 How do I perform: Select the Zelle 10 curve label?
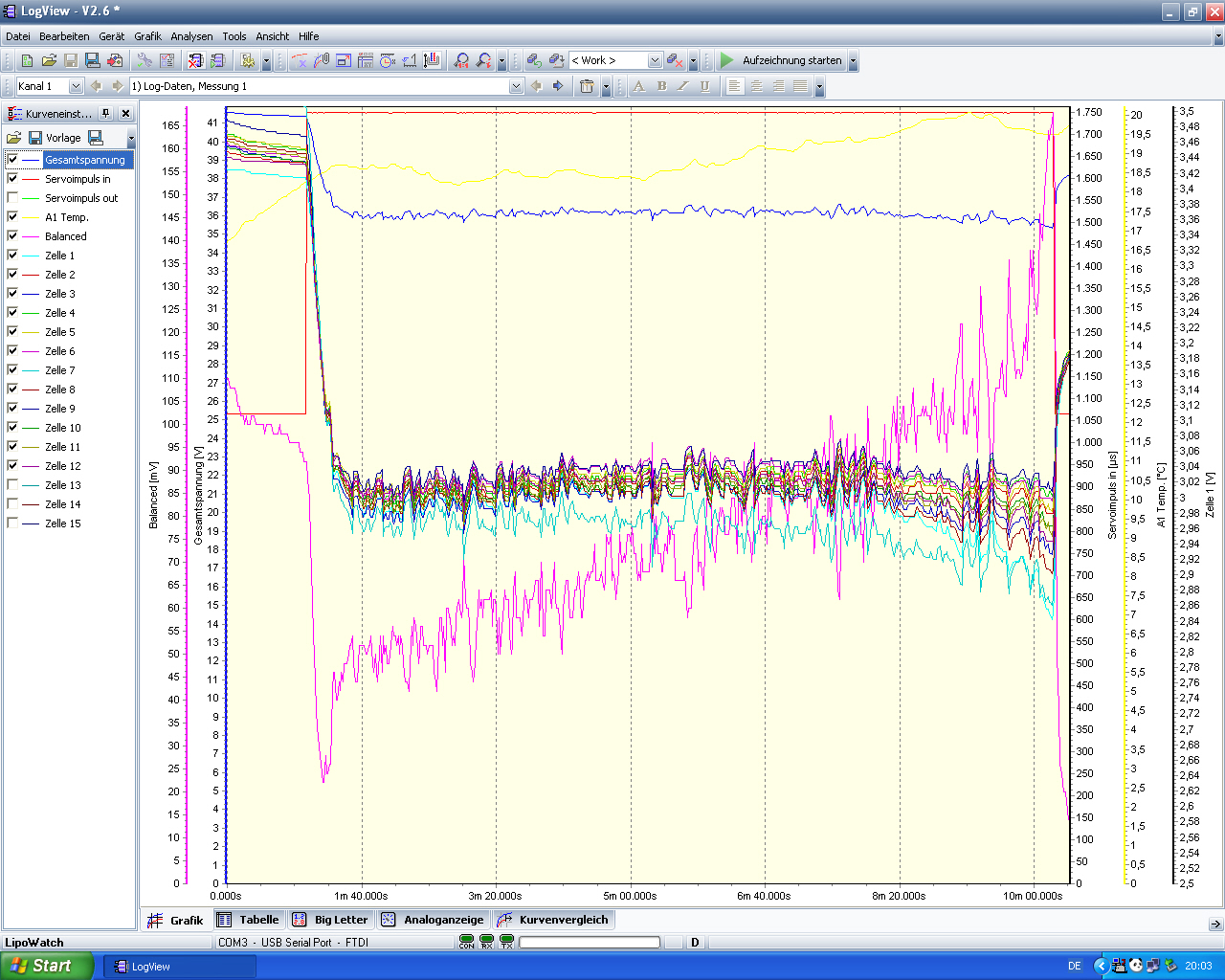[x=63, y=428]
